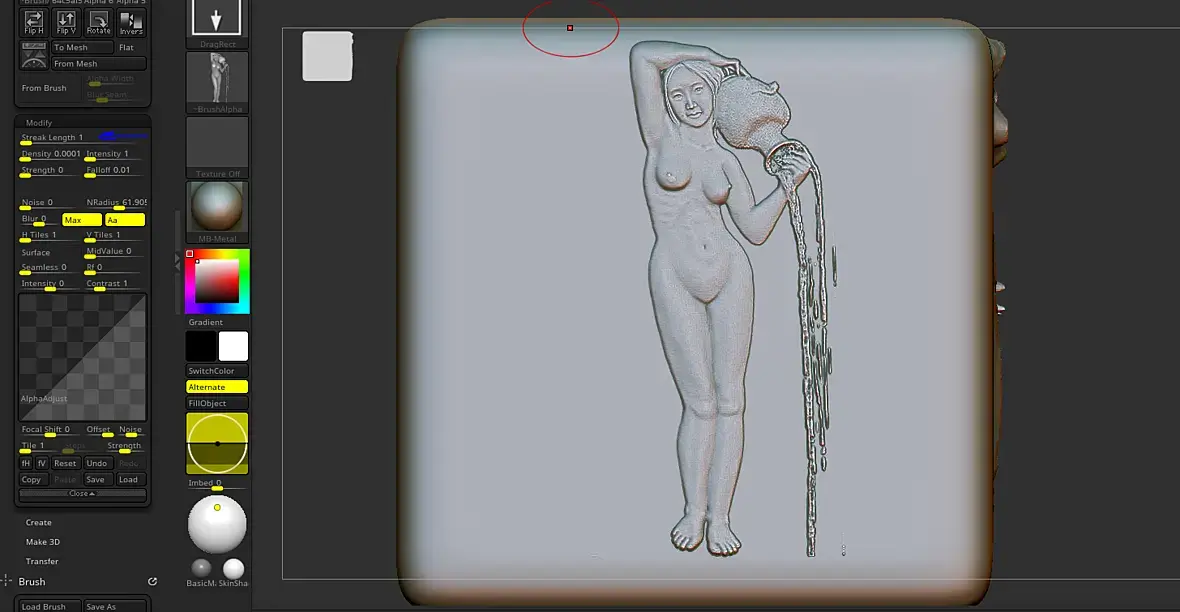This screenshot has height=612, width=1180.
Task: Open the Brush palette header
Action: (x=32, y=582)
